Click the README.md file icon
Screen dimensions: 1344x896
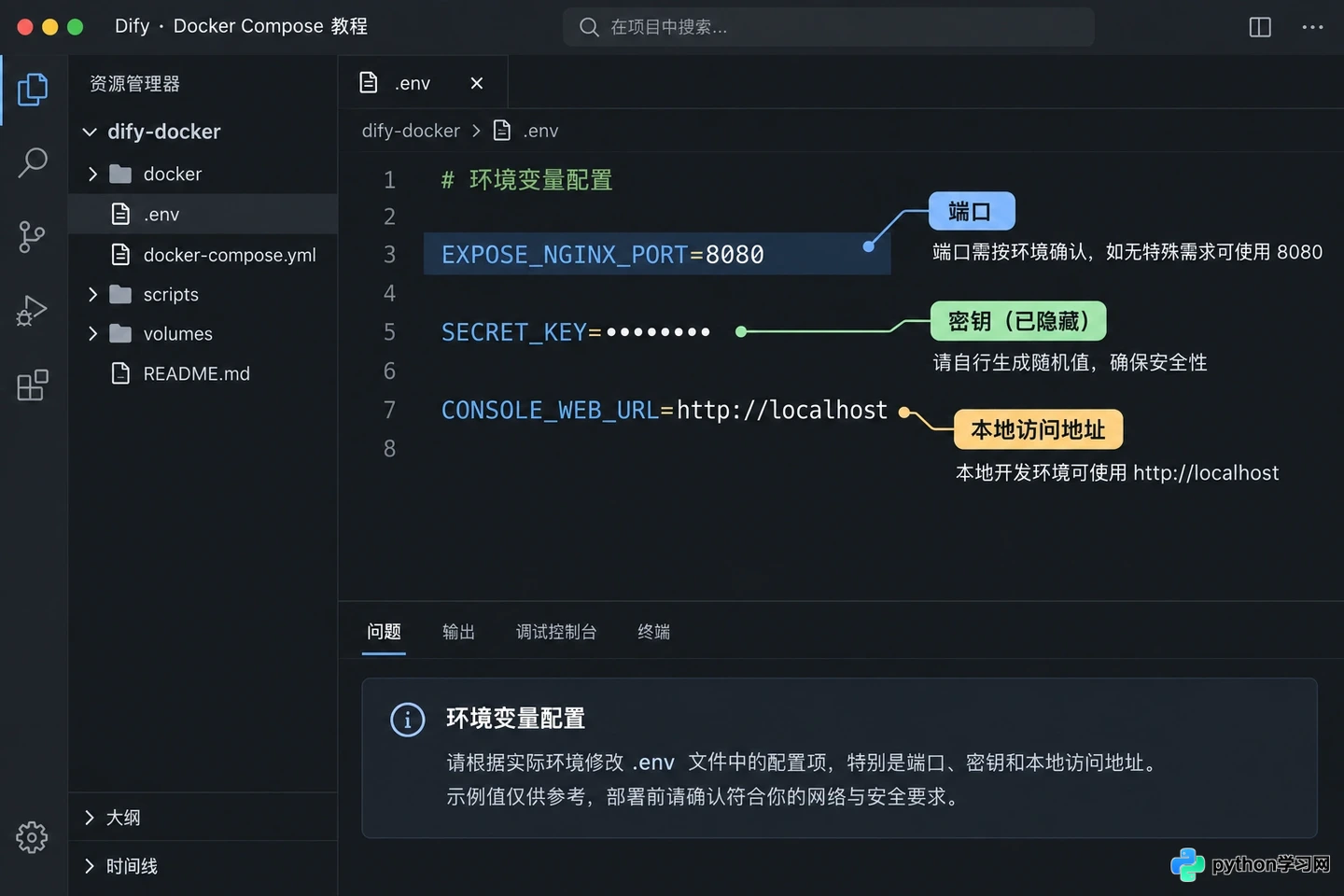120,373
